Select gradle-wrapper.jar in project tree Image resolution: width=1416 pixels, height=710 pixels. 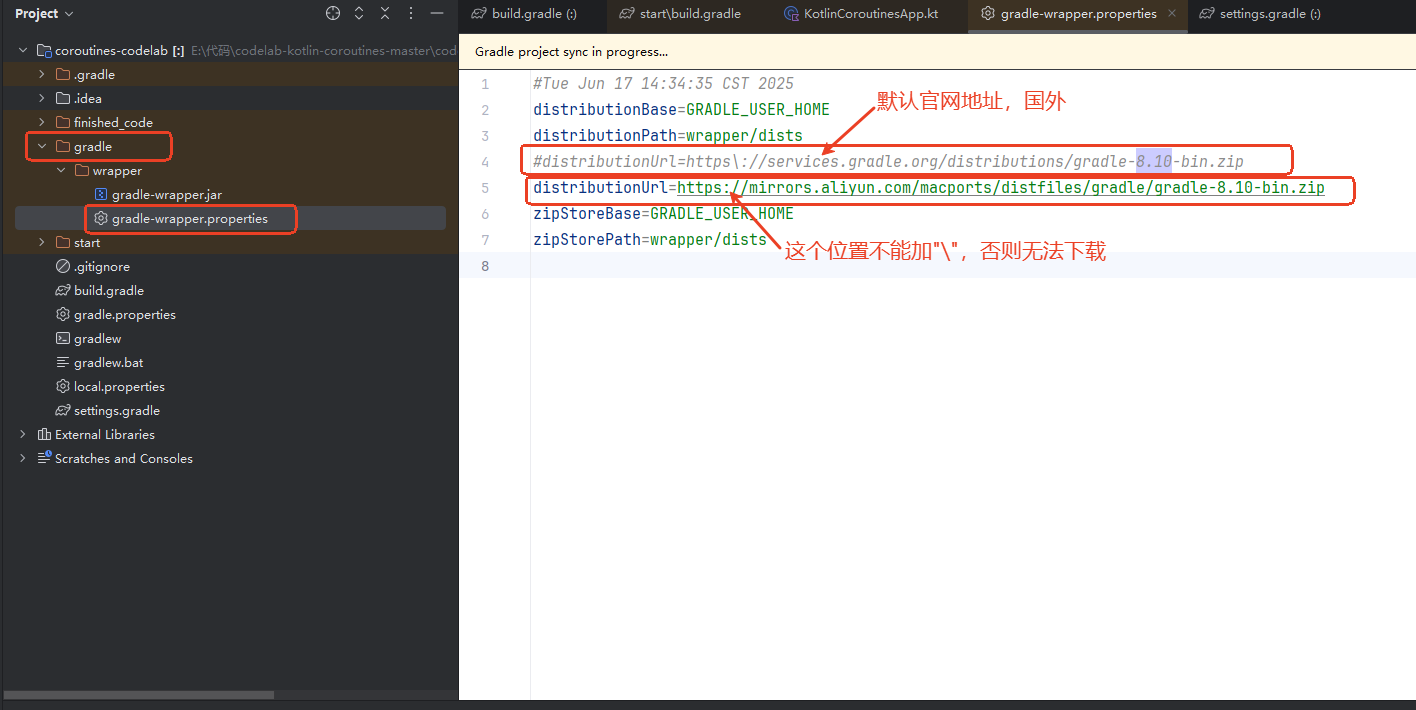point(167,194)
